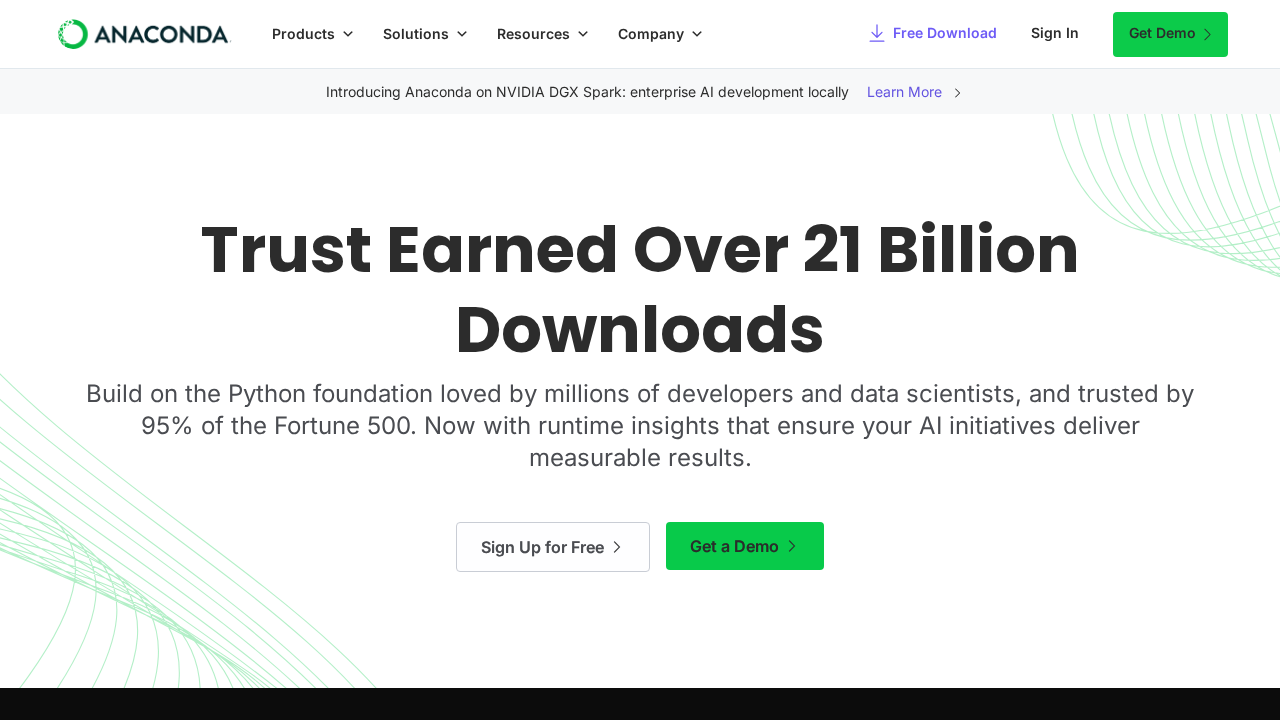Click the NVIDIA DGX Spark announcement banner
Image resolution: width=1280 pixels, height=720 pixels.
tap(587, 92)
